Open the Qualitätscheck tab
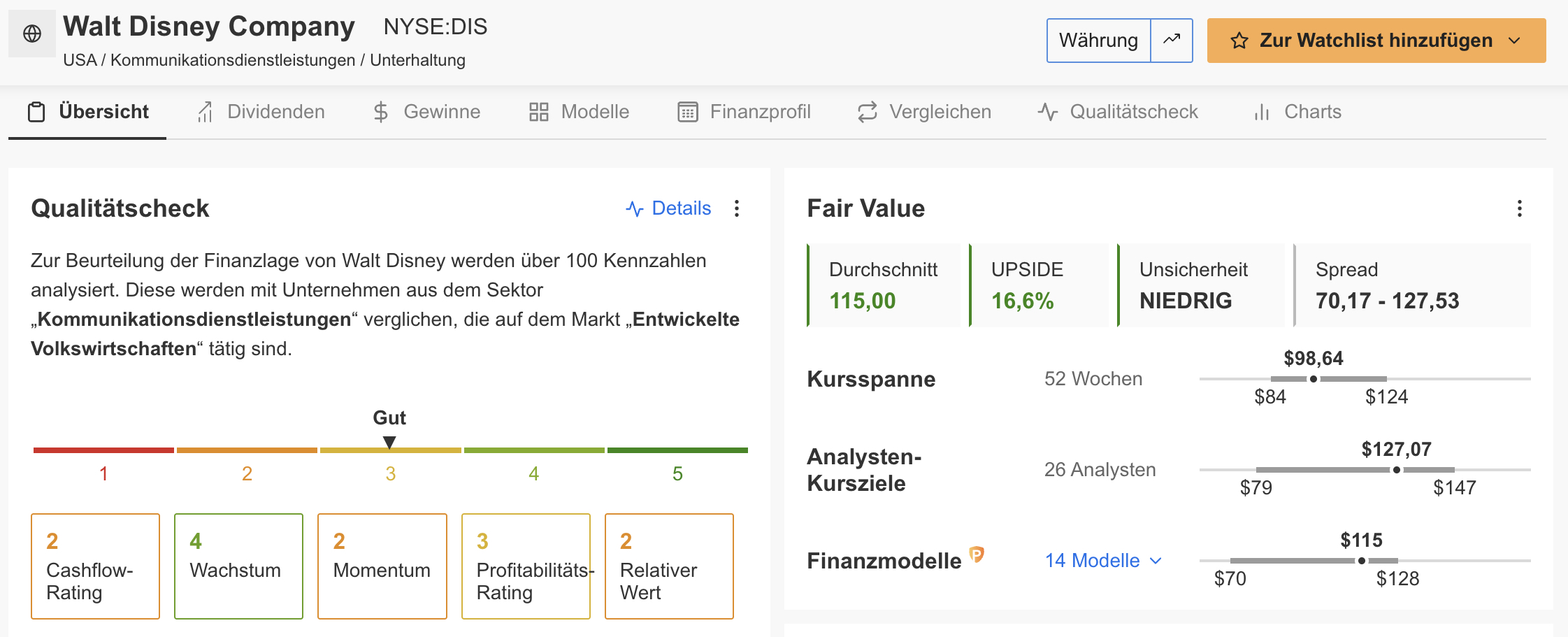 tap(1118, 112)
